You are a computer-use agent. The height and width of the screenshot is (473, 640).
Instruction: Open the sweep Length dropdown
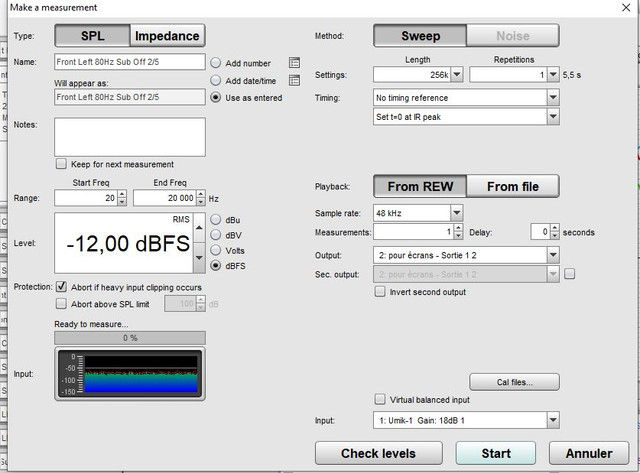click(457, 75)
